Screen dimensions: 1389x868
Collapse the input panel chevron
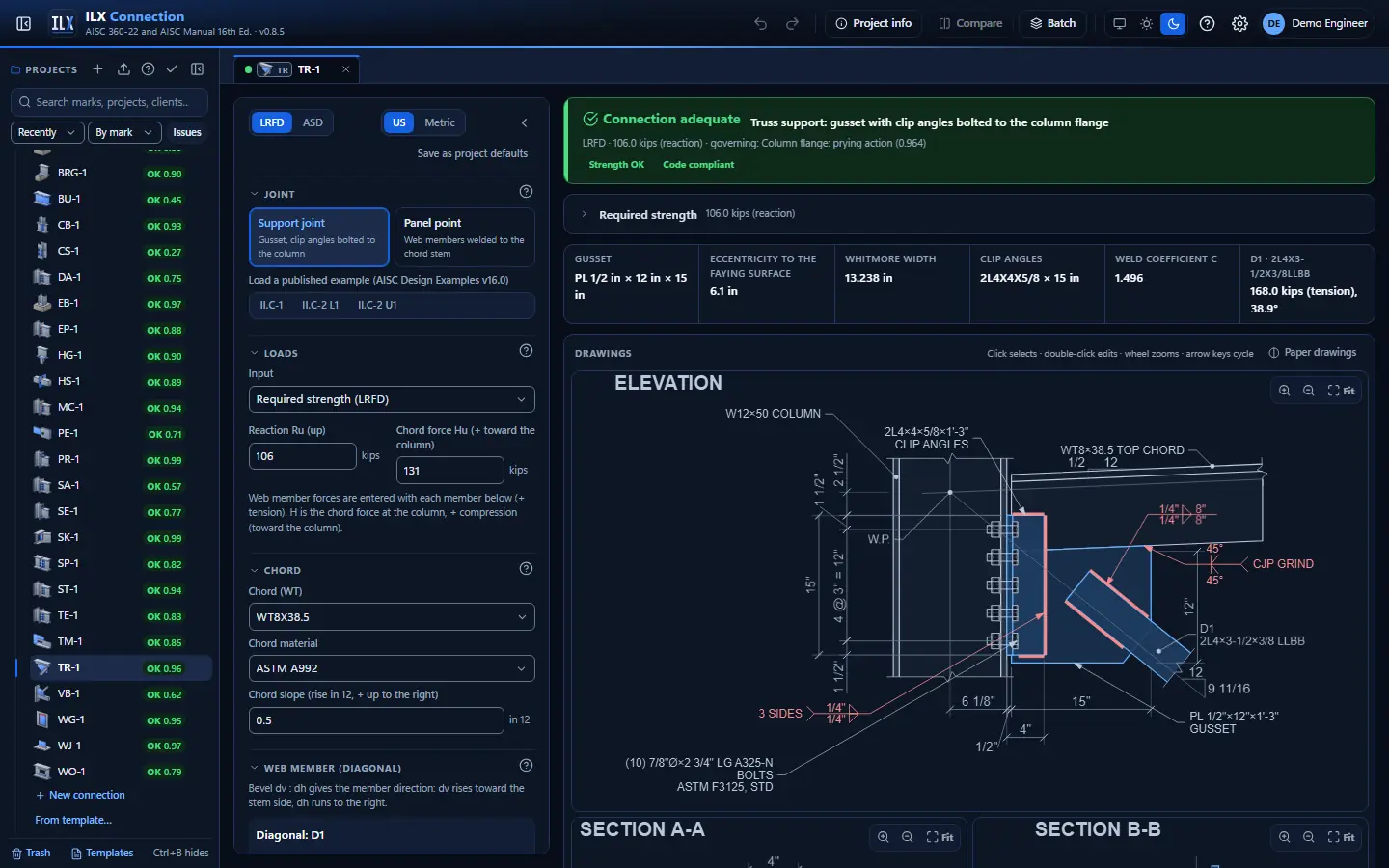[524, 122]
